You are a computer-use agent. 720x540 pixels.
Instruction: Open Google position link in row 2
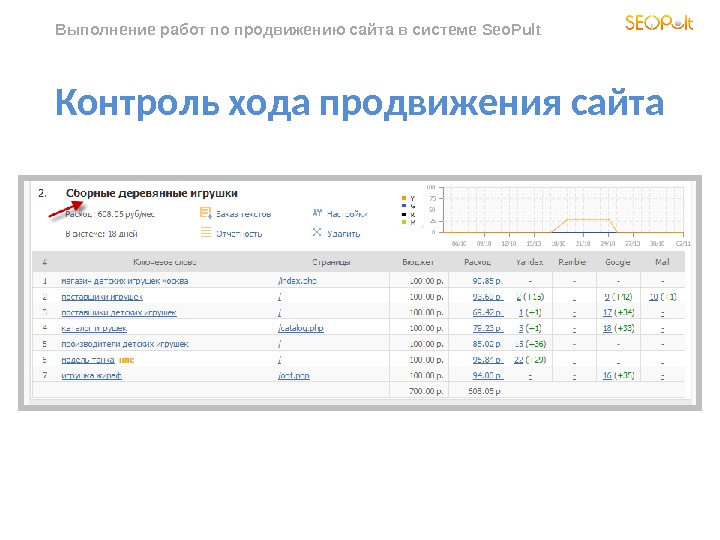pos(619,297)
